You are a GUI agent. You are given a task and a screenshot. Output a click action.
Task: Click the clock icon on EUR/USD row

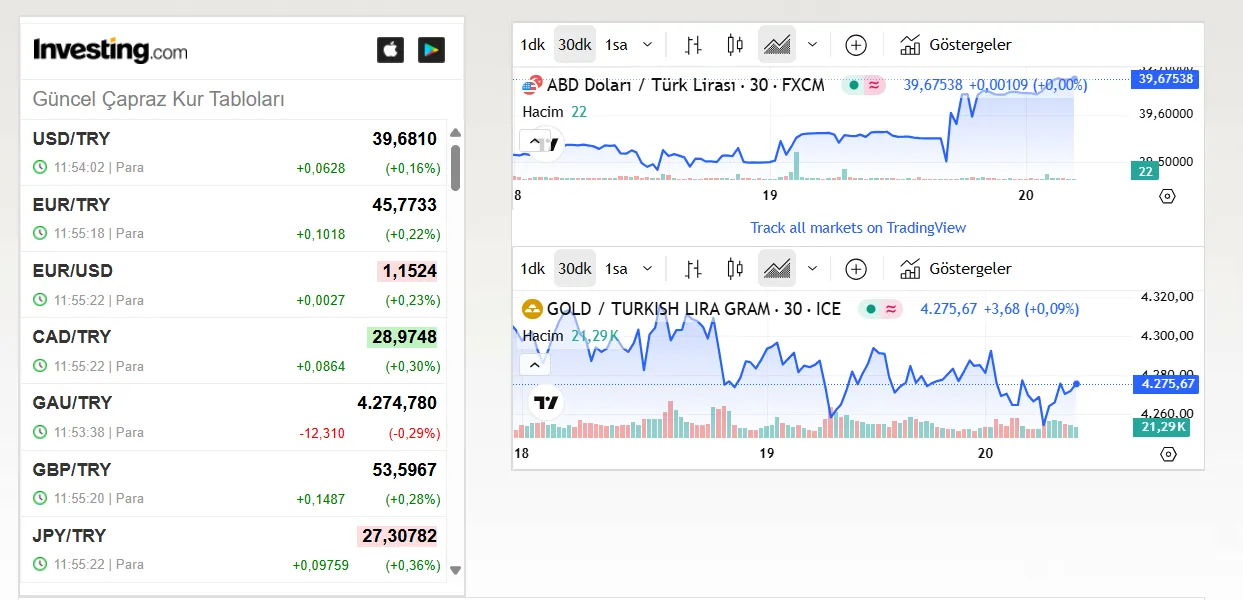click(40, 299)
